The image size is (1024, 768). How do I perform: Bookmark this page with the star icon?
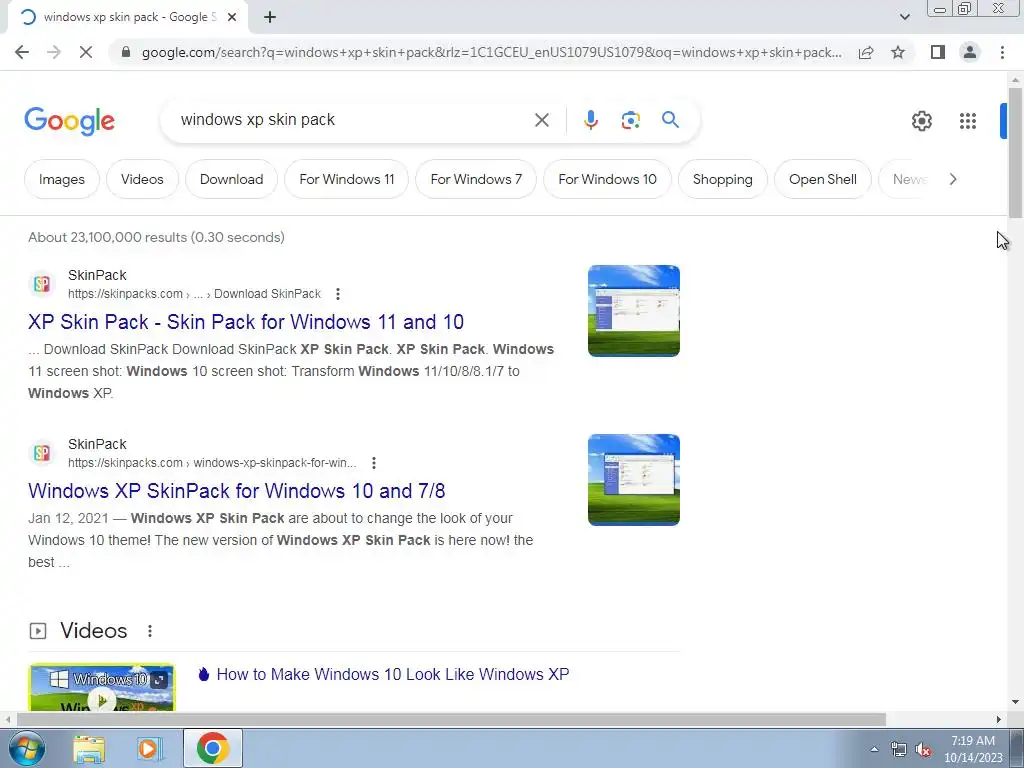(x=898, y=52)
